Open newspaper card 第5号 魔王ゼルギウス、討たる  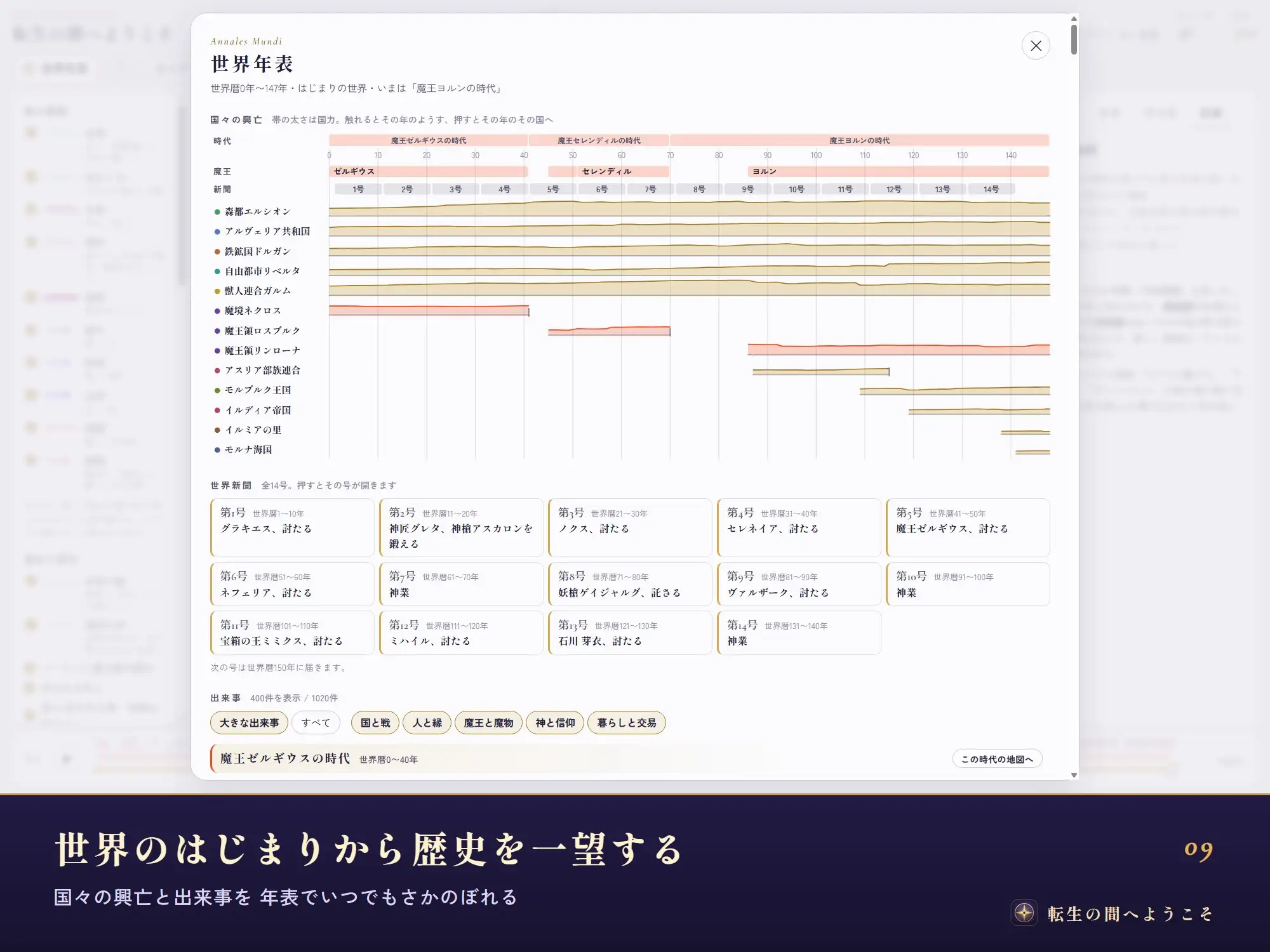968,527
